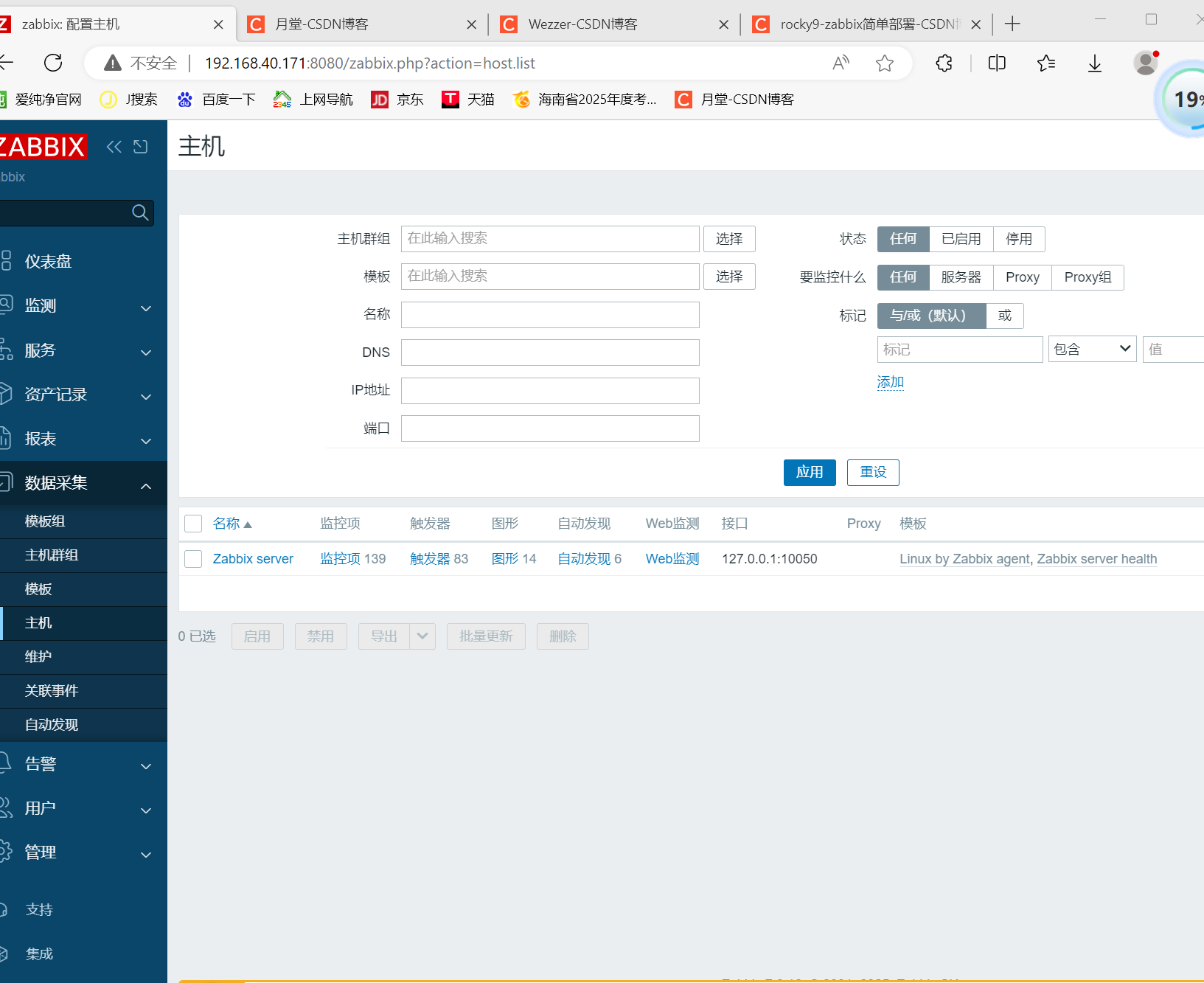The image size is (1204, 983).
Task: Collapse the 数据采集 section chevron
Action: (145, 484)
